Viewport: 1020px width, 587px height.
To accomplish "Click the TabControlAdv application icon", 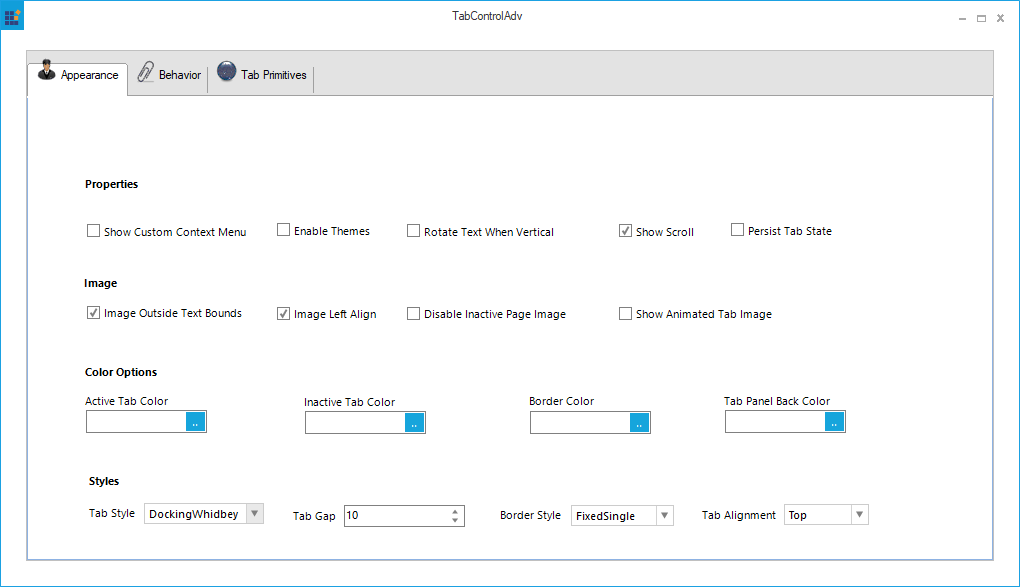I will (x=11, y=16).
